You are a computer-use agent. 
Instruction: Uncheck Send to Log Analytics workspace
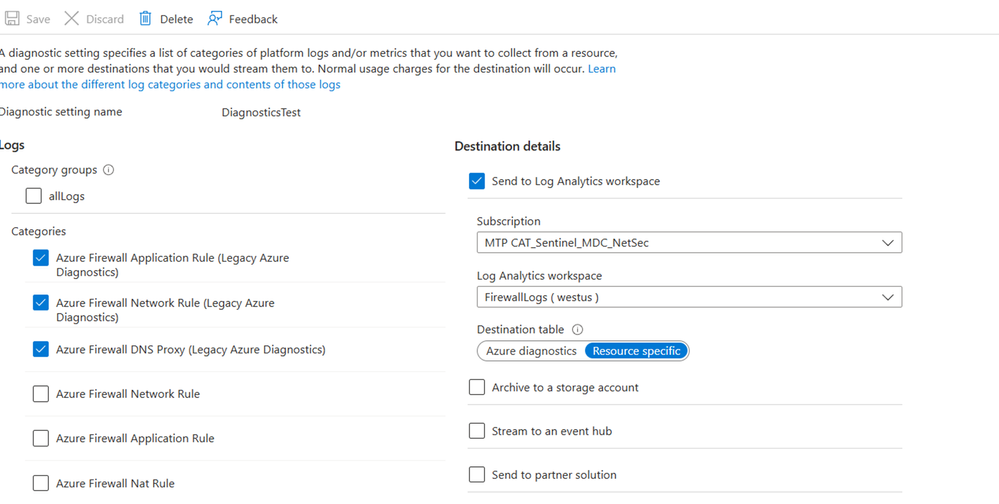pyautogui.click(x=477, y=181)
